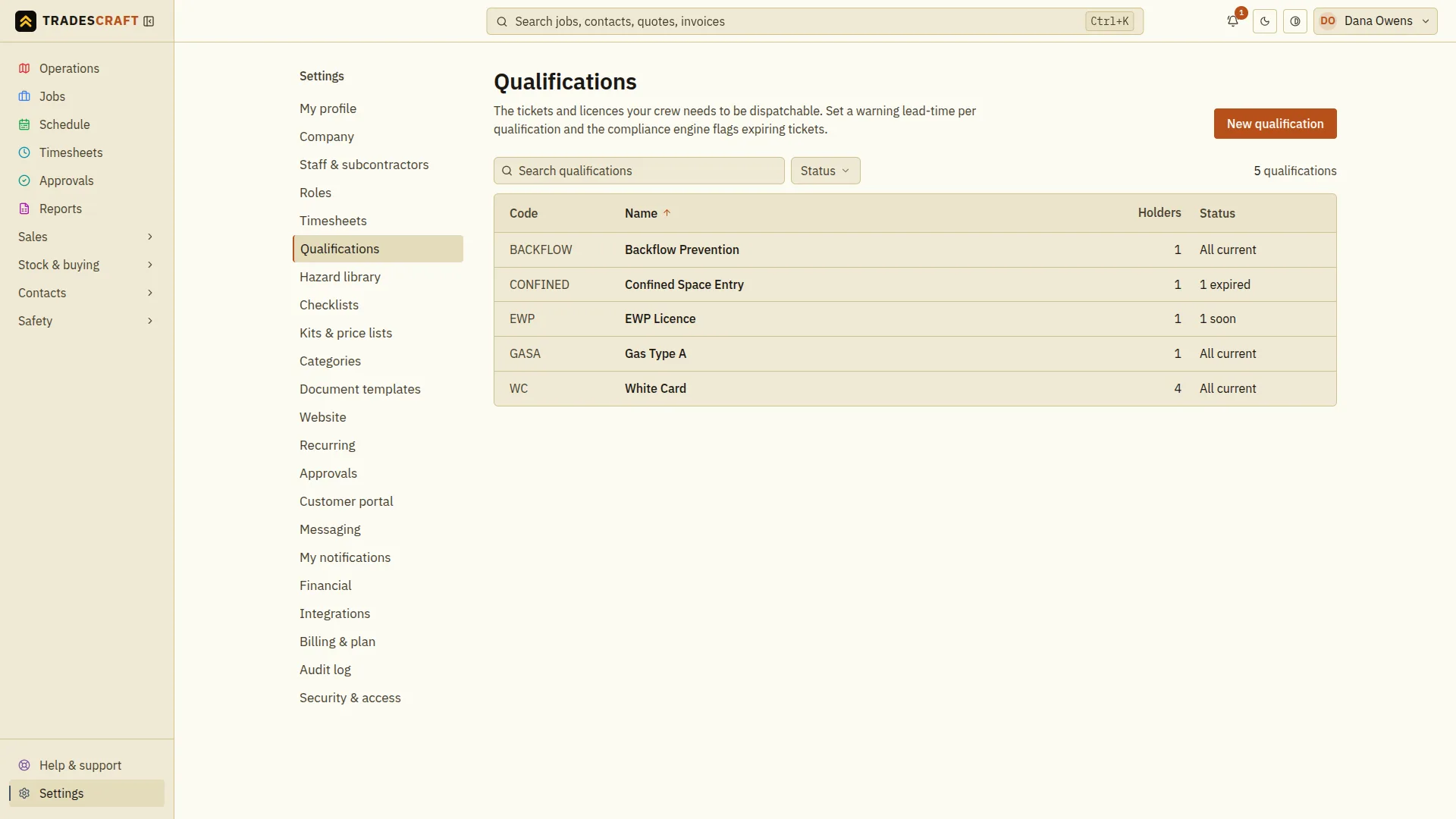
Task: Click the Help & support lifebuoy icon
Action: [x=24, y=765]
